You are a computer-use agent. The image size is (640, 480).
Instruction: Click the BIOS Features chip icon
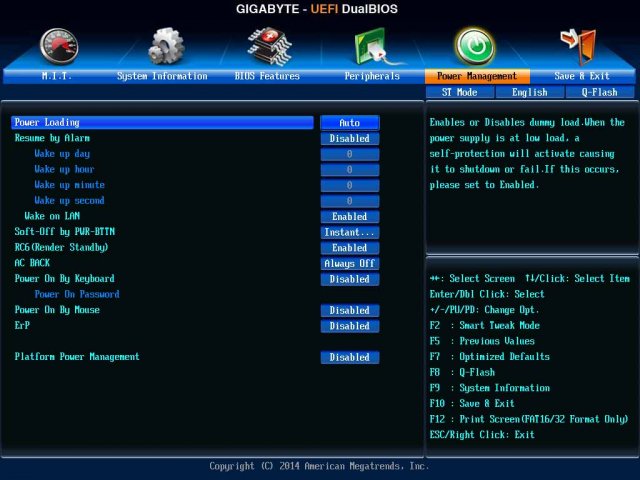click(270, 46)
